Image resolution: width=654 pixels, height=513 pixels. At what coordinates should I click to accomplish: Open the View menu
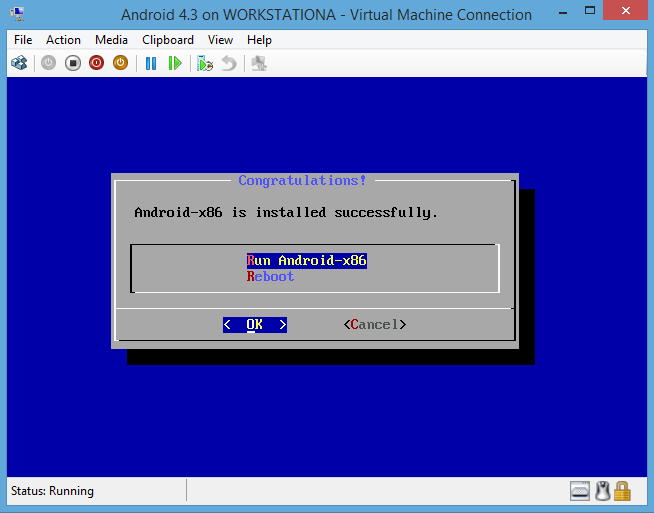pyautogui.click(x=220, y=40)
